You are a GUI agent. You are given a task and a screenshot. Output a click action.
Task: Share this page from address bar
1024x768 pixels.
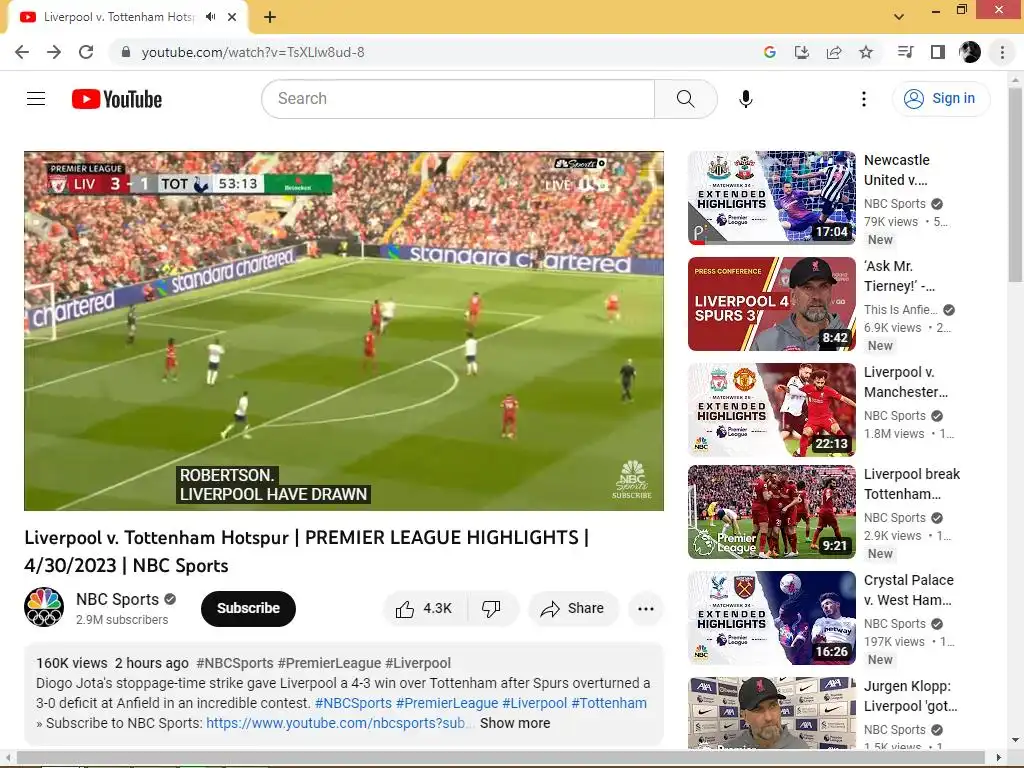(834, 52)
